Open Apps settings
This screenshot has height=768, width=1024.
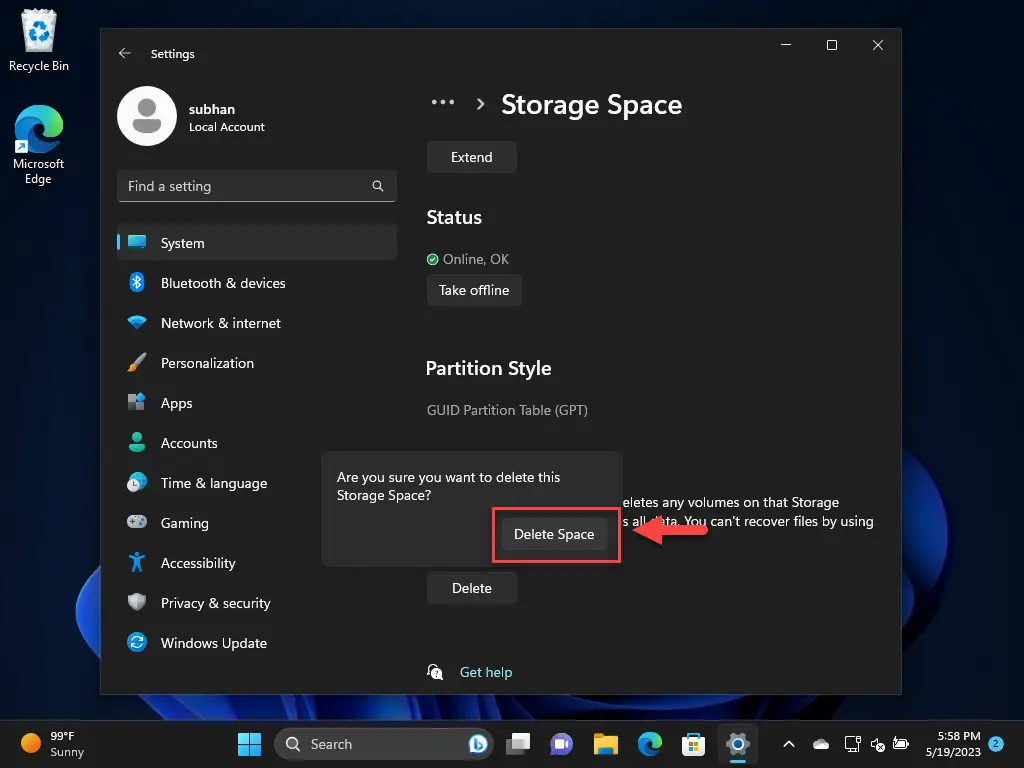pyautogui.click(x=257, y=403)
